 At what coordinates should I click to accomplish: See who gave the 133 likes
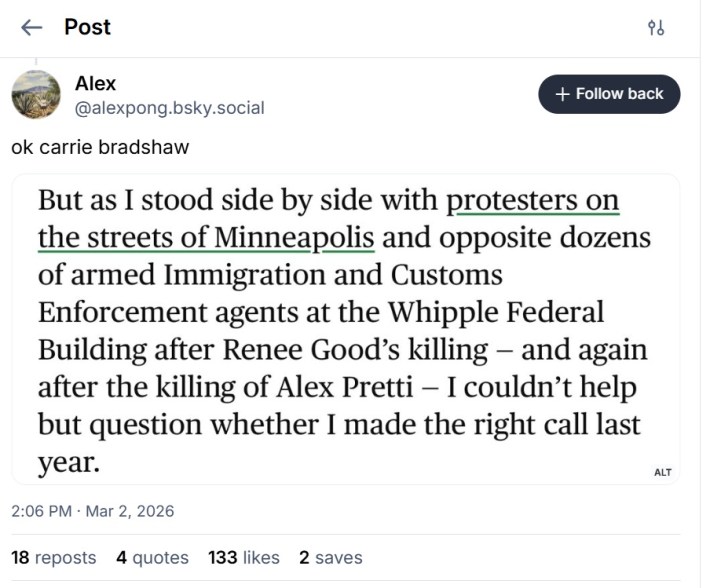pyautogui.click(x=244, y=558)
